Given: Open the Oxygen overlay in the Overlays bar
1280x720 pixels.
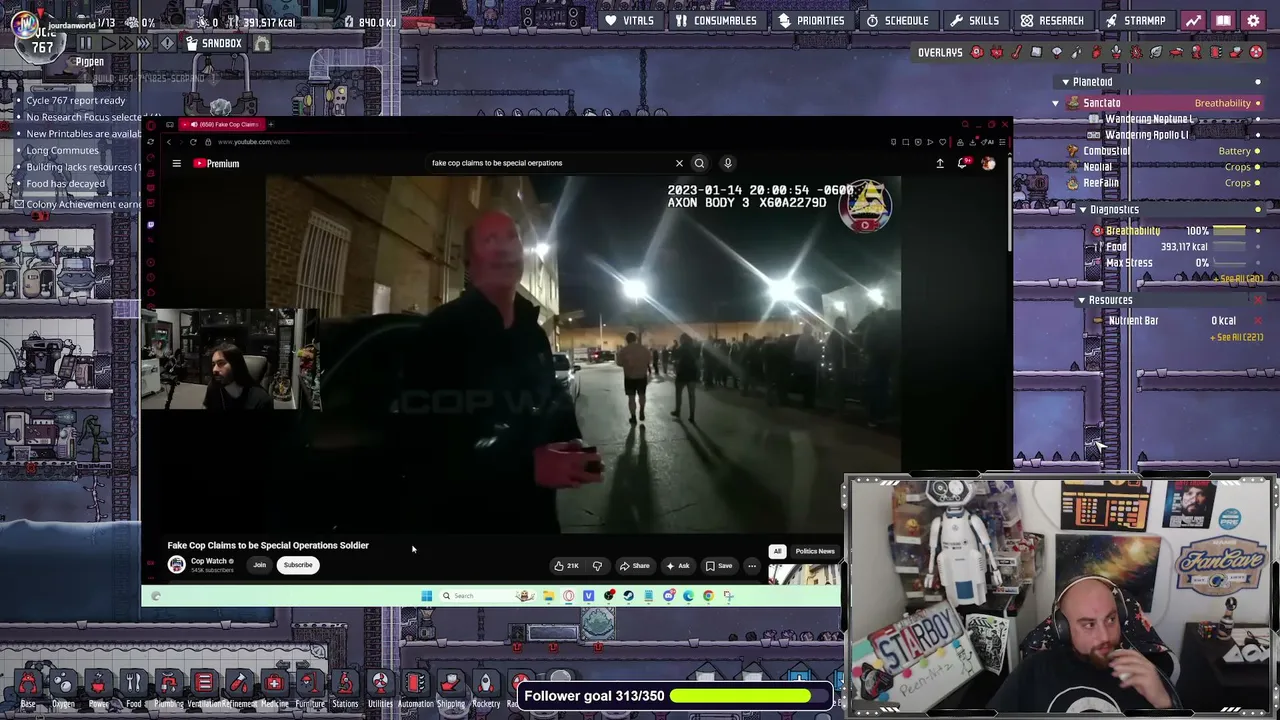Looking at the screenshot, I should click(x=977, y=52).
